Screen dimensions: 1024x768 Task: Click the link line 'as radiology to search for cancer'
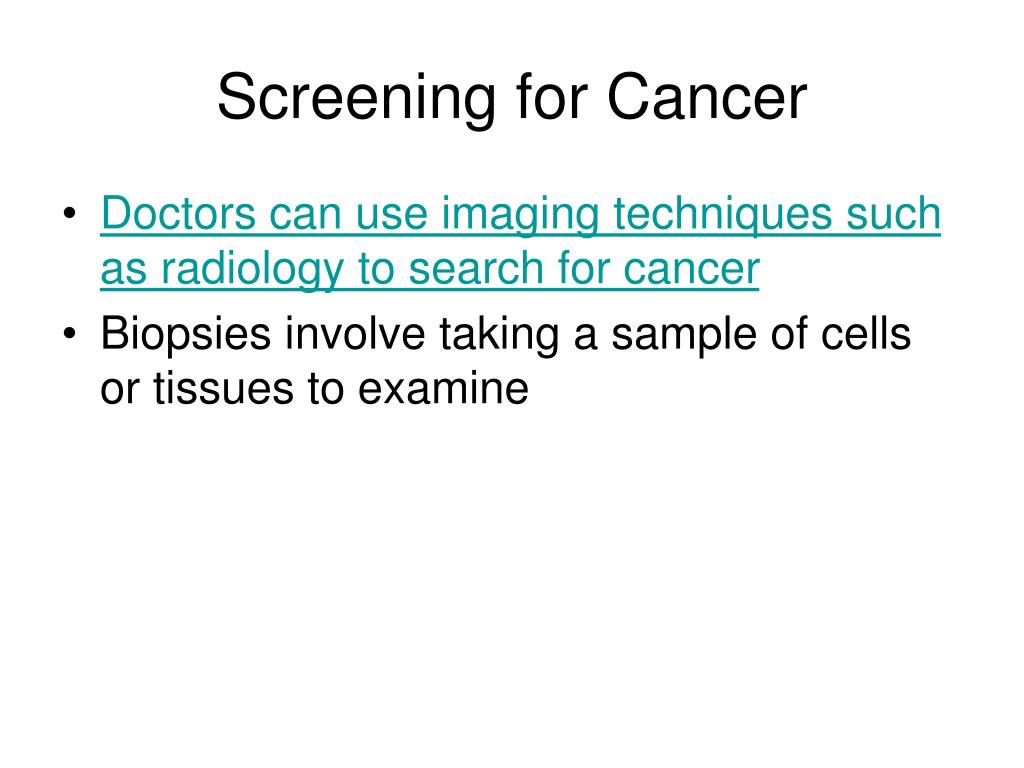pyautogui.click(x=430, y=268)
